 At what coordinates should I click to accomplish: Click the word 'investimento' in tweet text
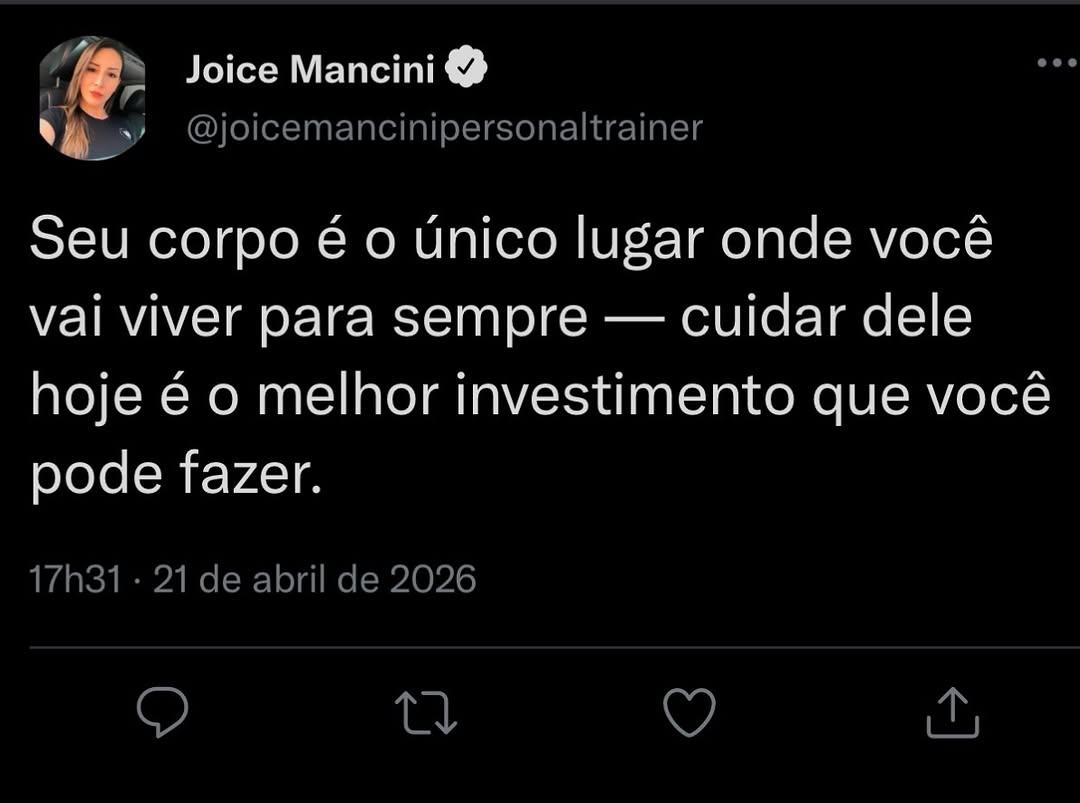(625, 397)
